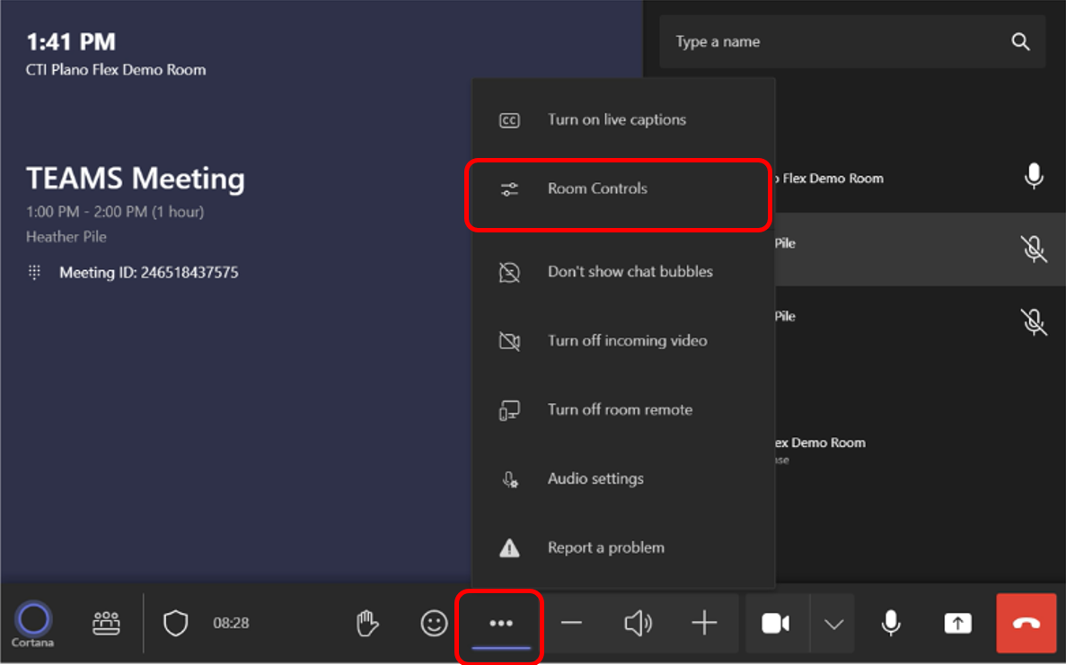Open the reactions emoji icon
The image size is (1066, 666).
[x=433, y=622]
